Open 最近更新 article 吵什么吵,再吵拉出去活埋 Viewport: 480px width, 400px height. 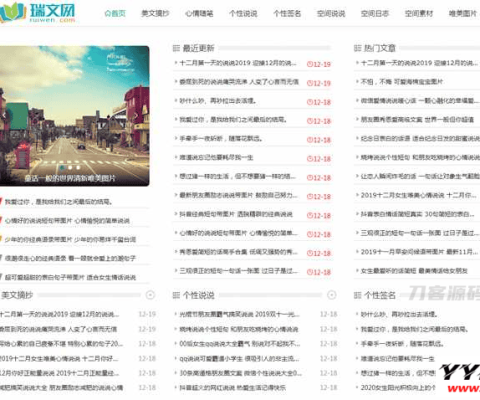218,100
